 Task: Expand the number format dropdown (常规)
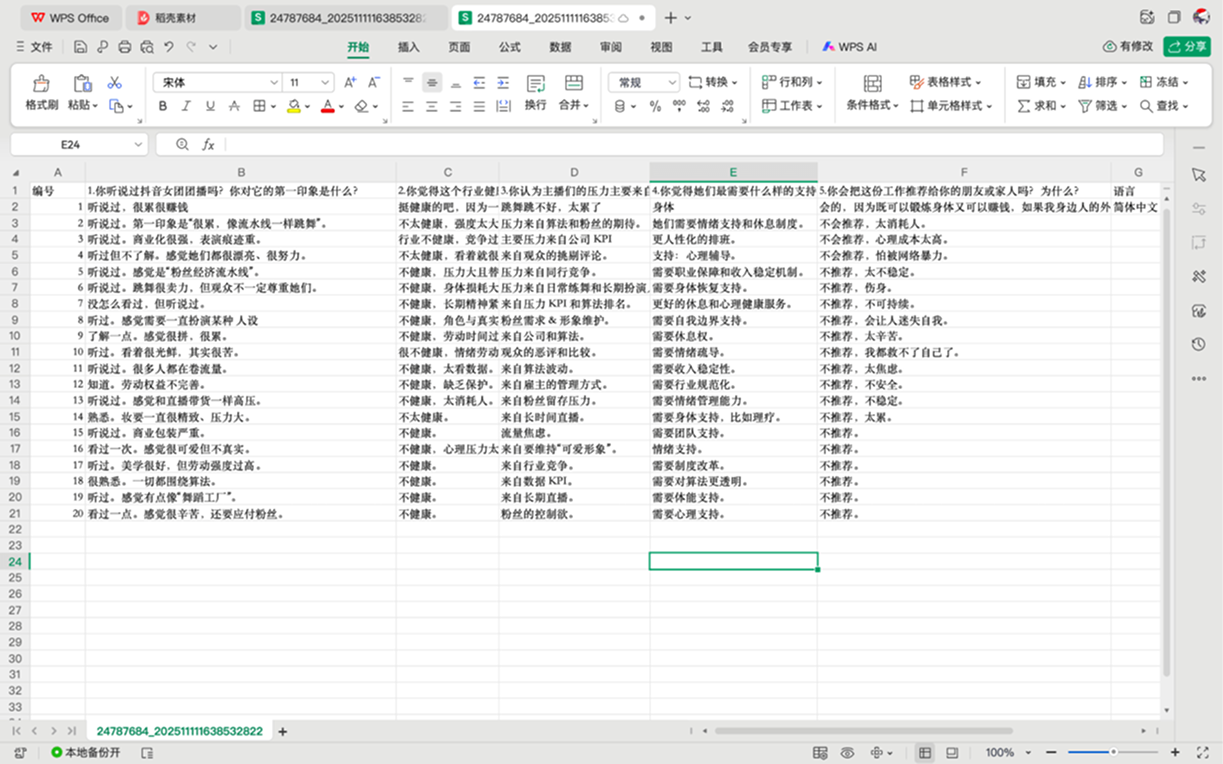(646, 83)
